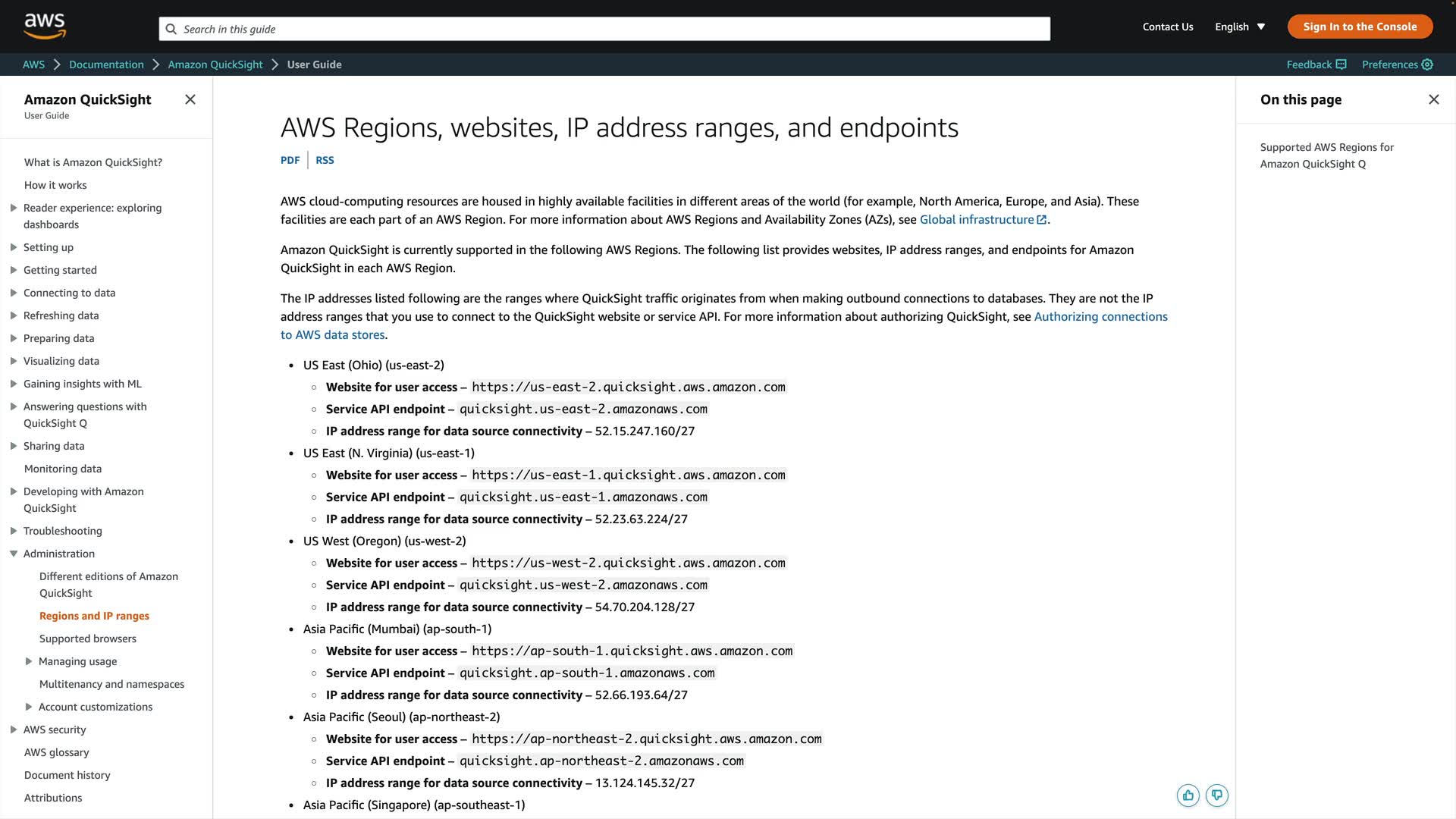1456x819 pixels.
Task: Click the search magnifier icon
Action: click(171, 29)
